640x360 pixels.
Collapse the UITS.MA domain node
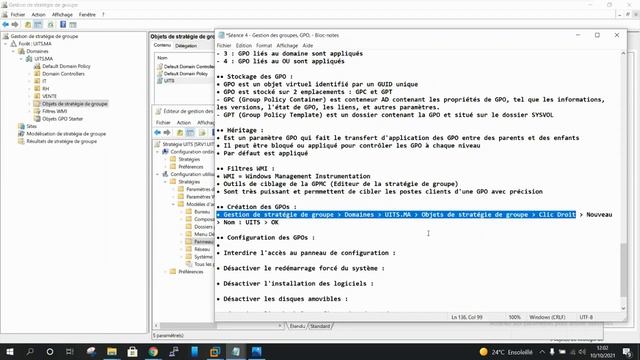tap(21, 59)
